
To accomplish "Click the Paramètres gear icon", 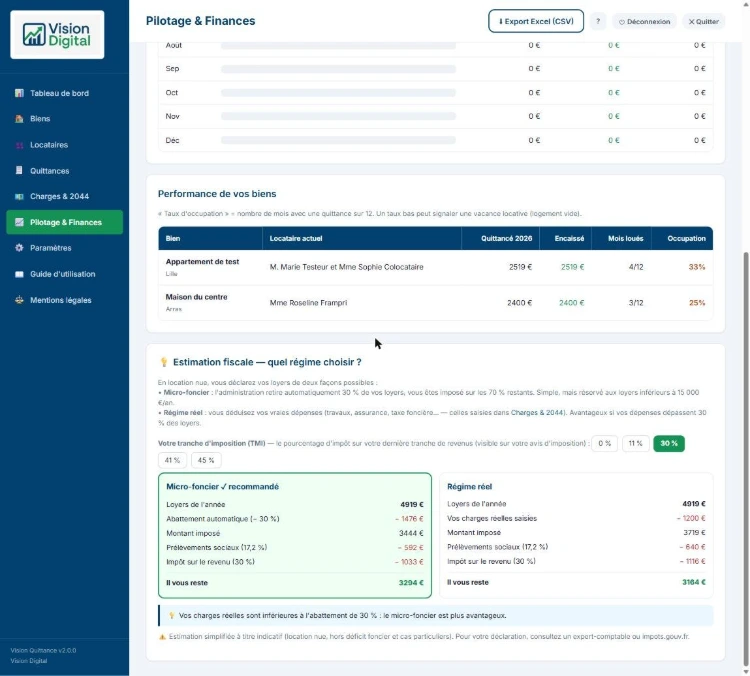I will [19, 248].
